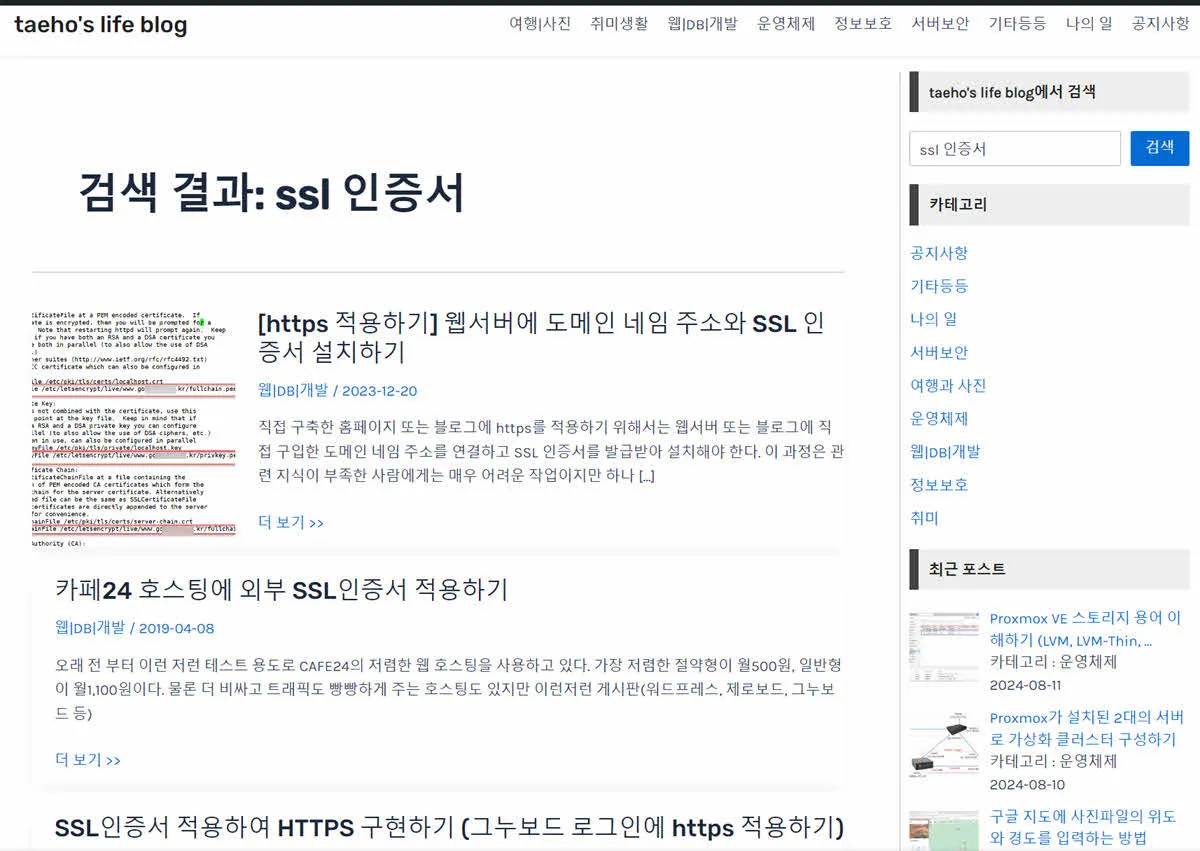1200x851 pixels.
Task: Click 더 보기 under the first post
Action: (x=291, y=521)
